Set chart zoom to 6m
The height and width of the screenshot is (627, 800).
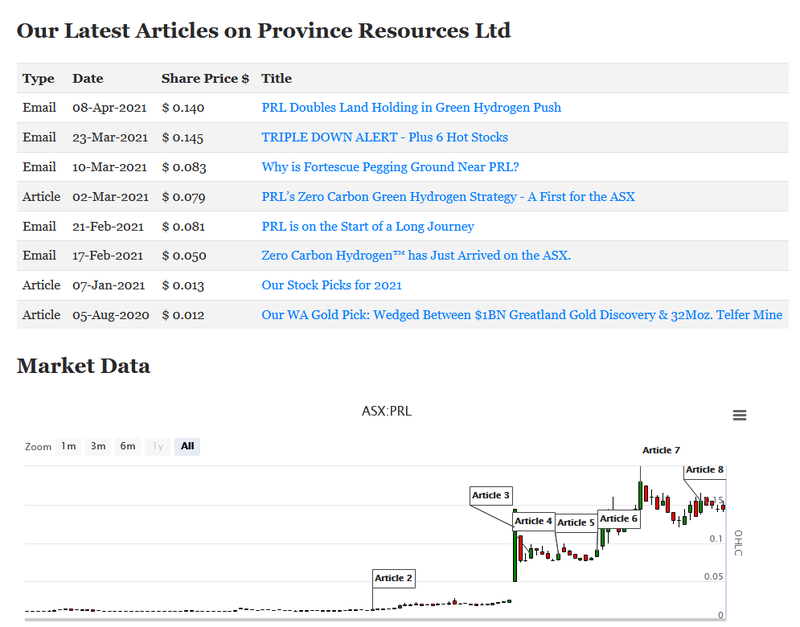pyautogui.click(x=128, y=446)
